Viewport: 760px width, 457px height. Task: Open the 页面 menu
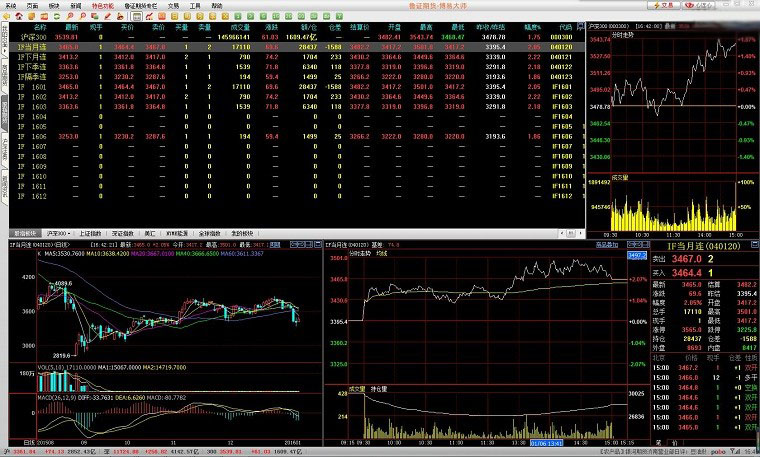coord(32,6)
